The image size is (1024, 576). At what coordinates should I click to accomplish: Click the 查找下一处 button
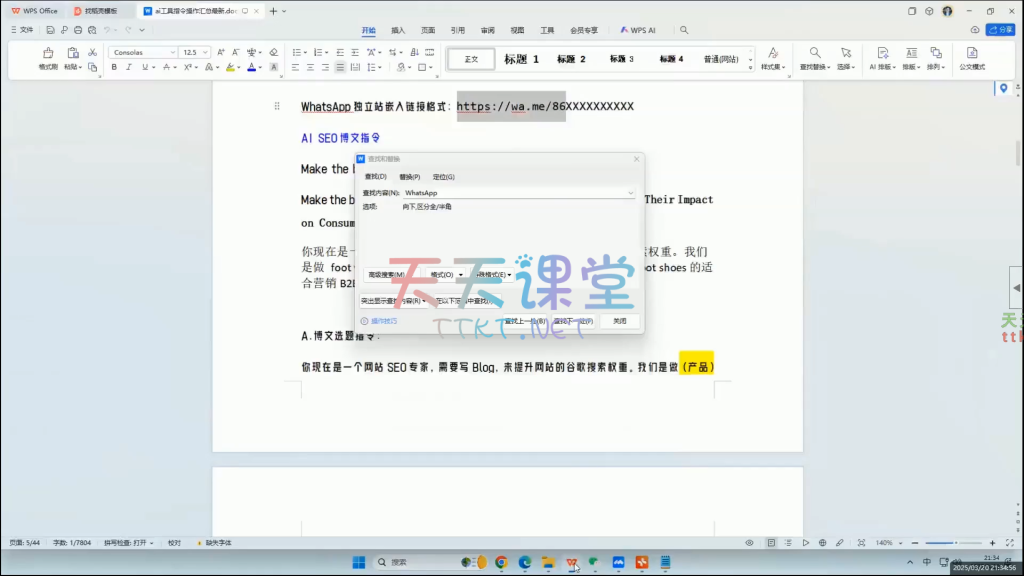pyautogui.click(x=573, y=321)
